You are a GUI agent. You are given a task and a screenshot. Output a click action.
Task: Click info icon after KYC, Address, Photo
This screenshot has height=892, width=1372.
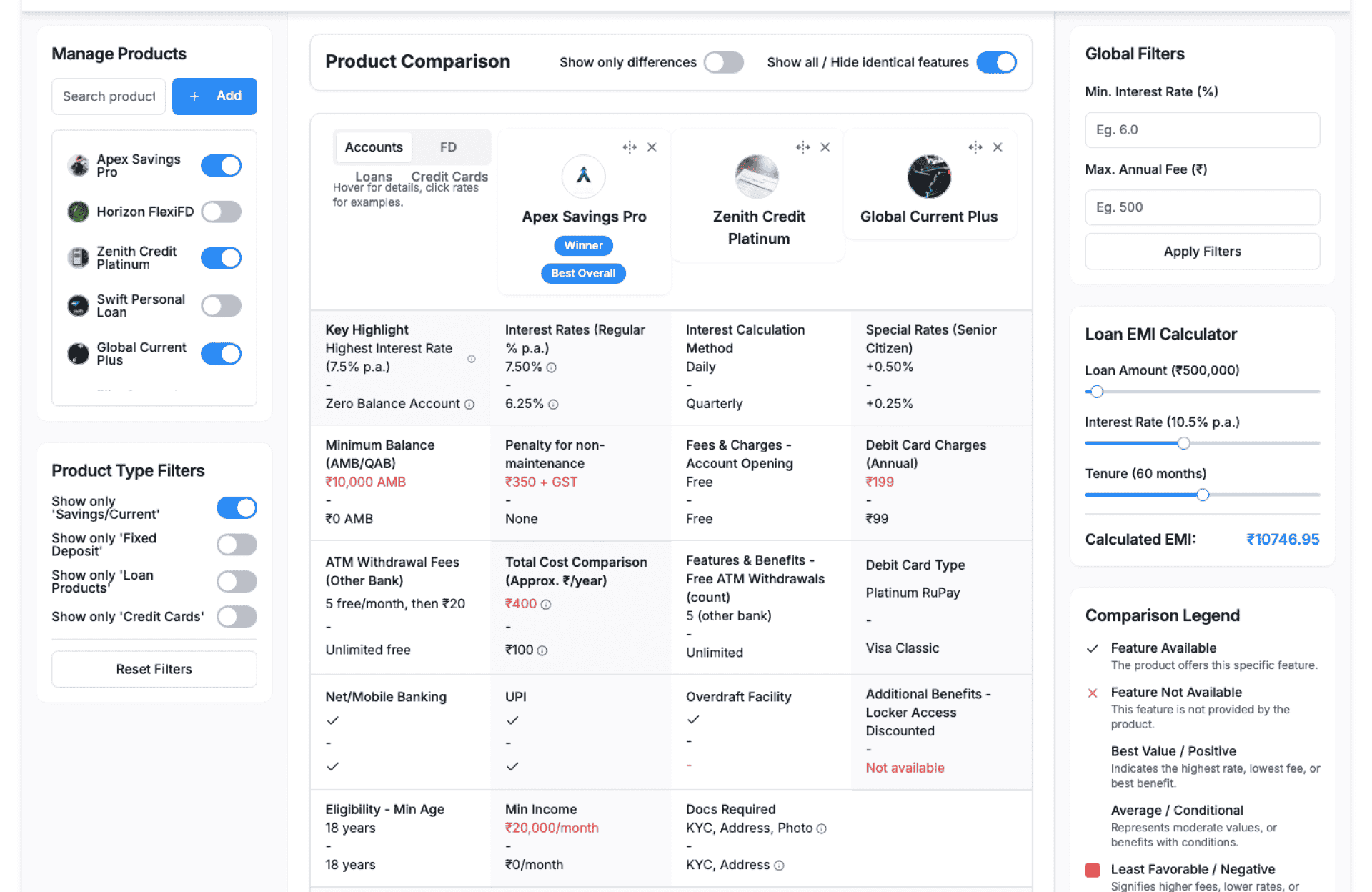(822, 828)
